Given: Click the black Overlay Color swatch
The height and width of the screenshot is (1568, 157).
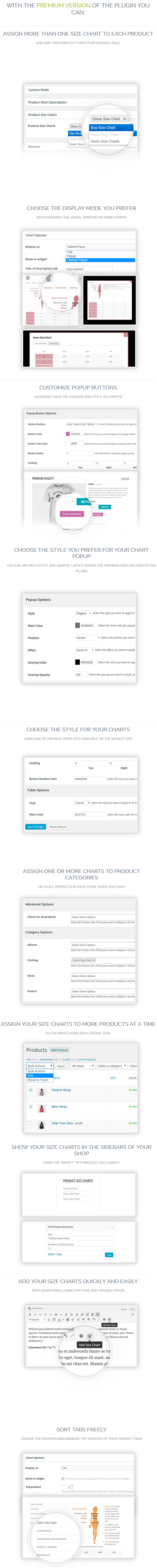Looking at the screenshot, I should click(78, 662).
